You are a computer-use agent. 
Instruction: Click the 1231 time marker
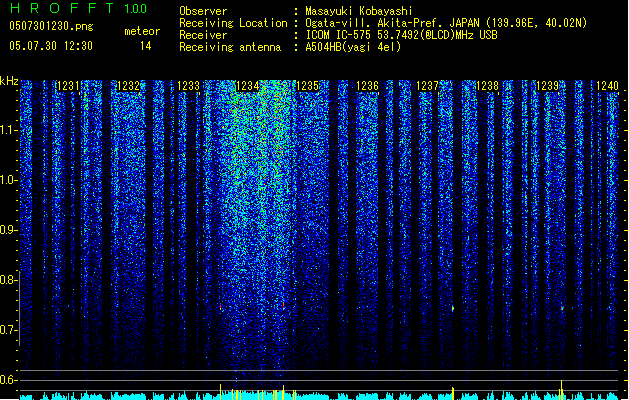tap(68, 86)
